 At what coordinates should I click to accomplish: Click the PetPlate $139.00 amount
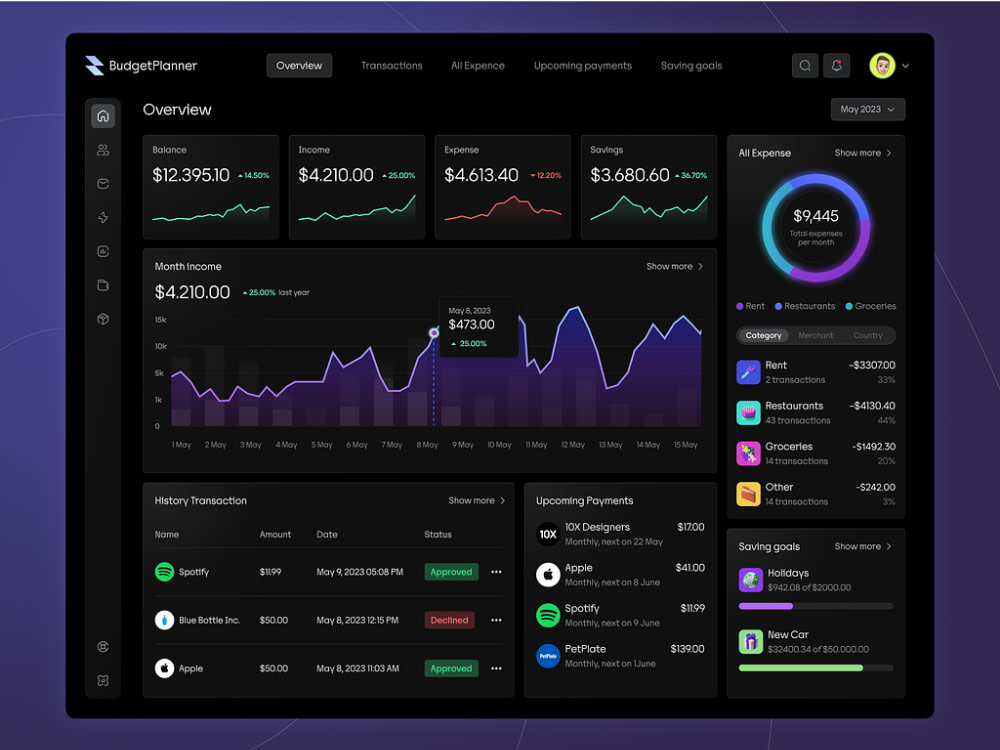click(x=687, y=649)
